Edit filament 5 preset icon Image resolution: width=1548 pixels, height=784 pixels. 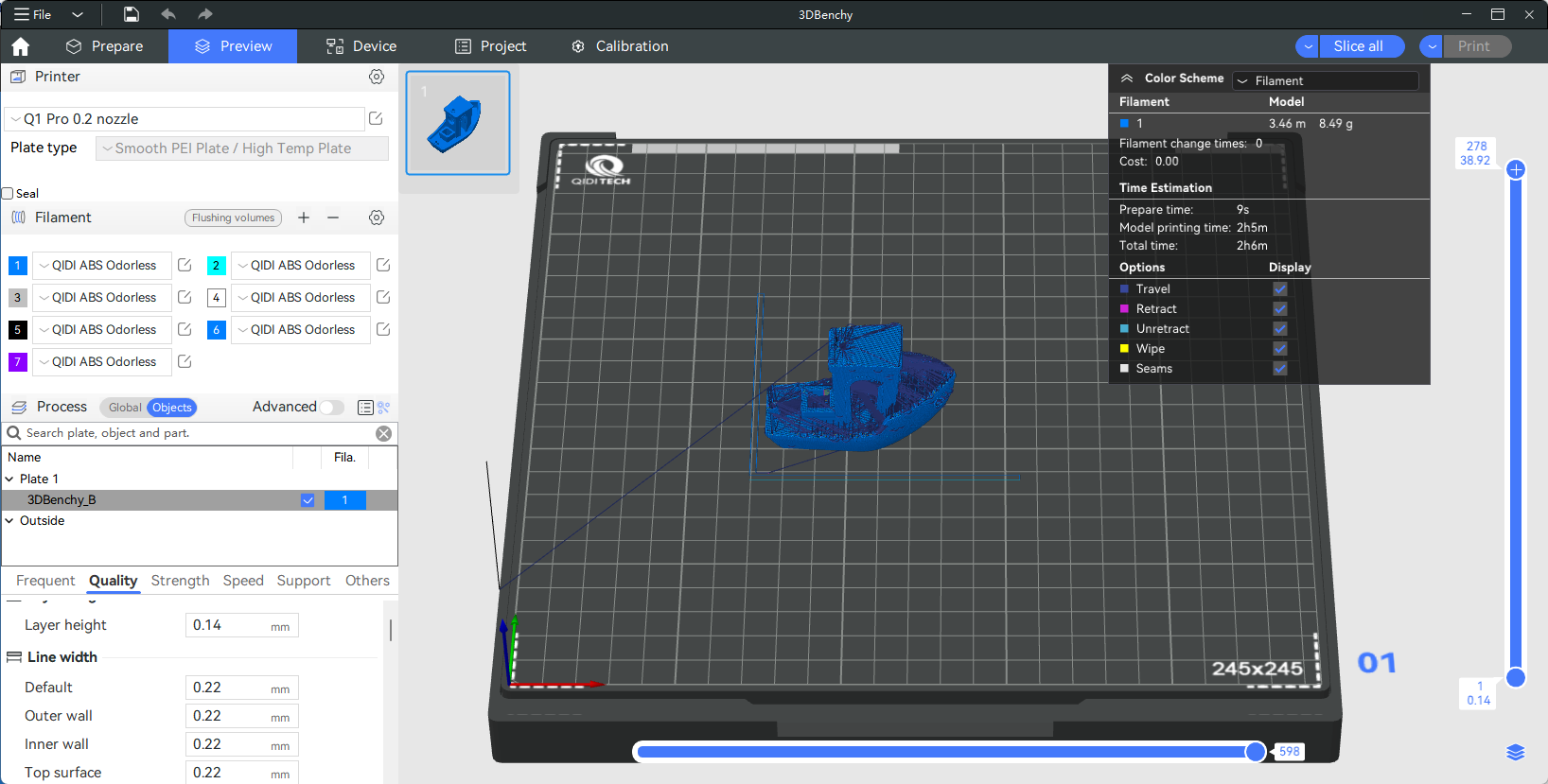pyautogui.click(x=185, y=330)
